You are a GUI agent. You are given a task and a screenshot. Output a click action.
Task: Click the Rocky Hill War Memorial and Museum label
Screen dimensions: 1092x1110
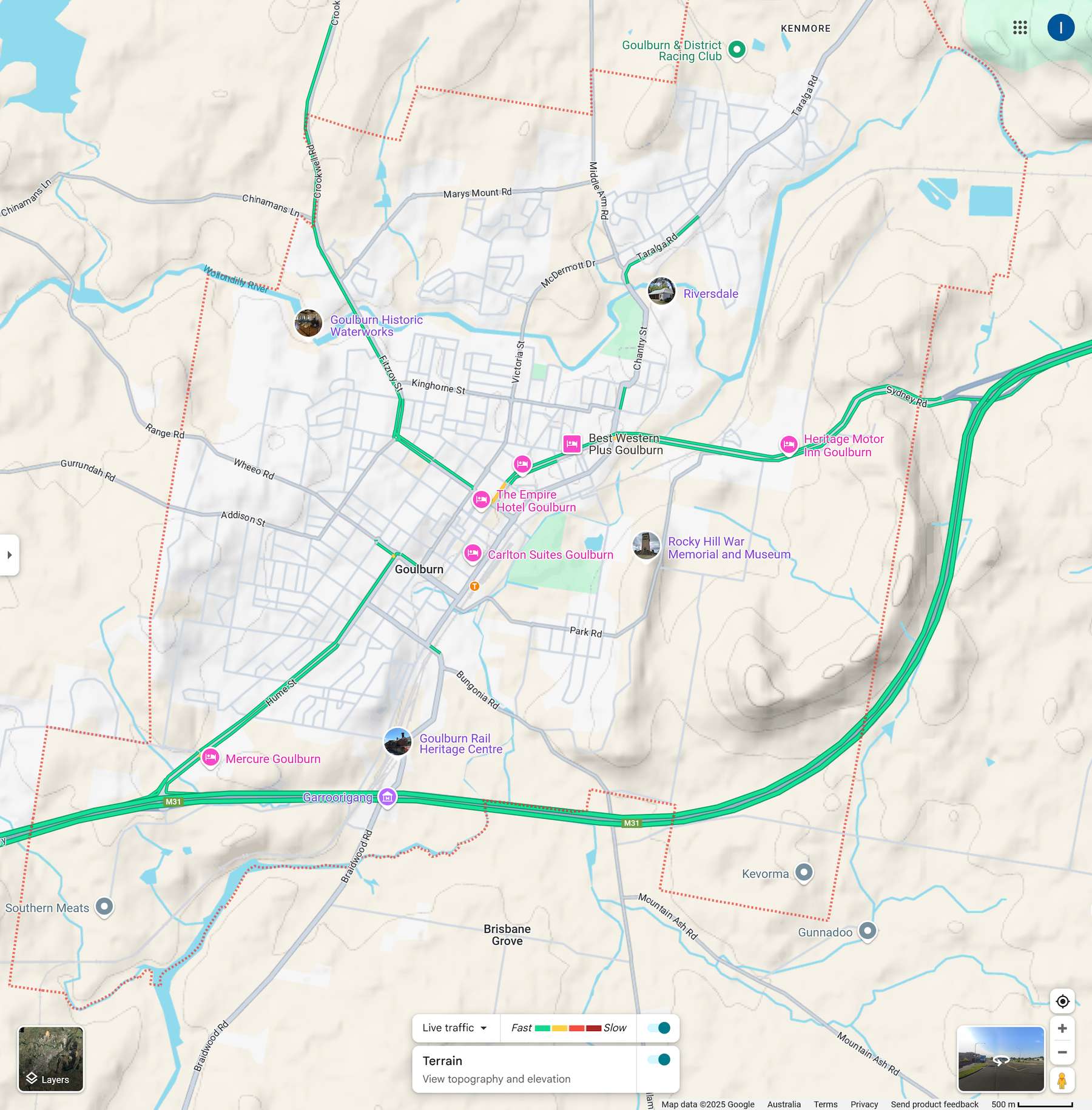tap(729, 548)
